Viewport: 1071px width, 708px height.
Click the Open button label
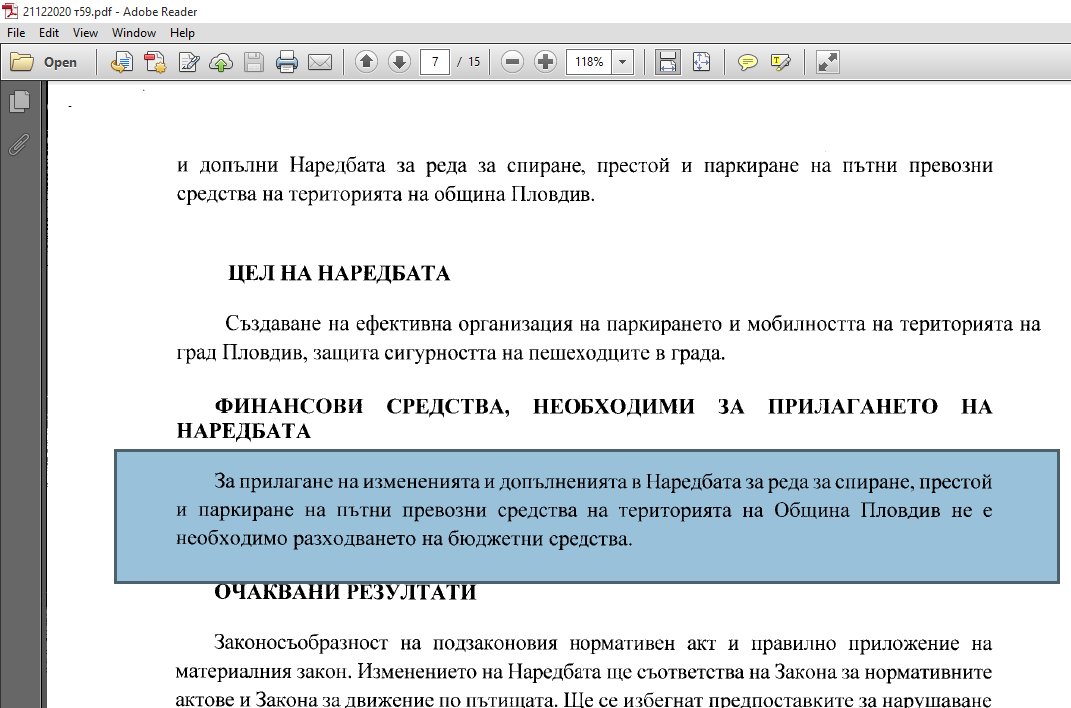[60, 62]
